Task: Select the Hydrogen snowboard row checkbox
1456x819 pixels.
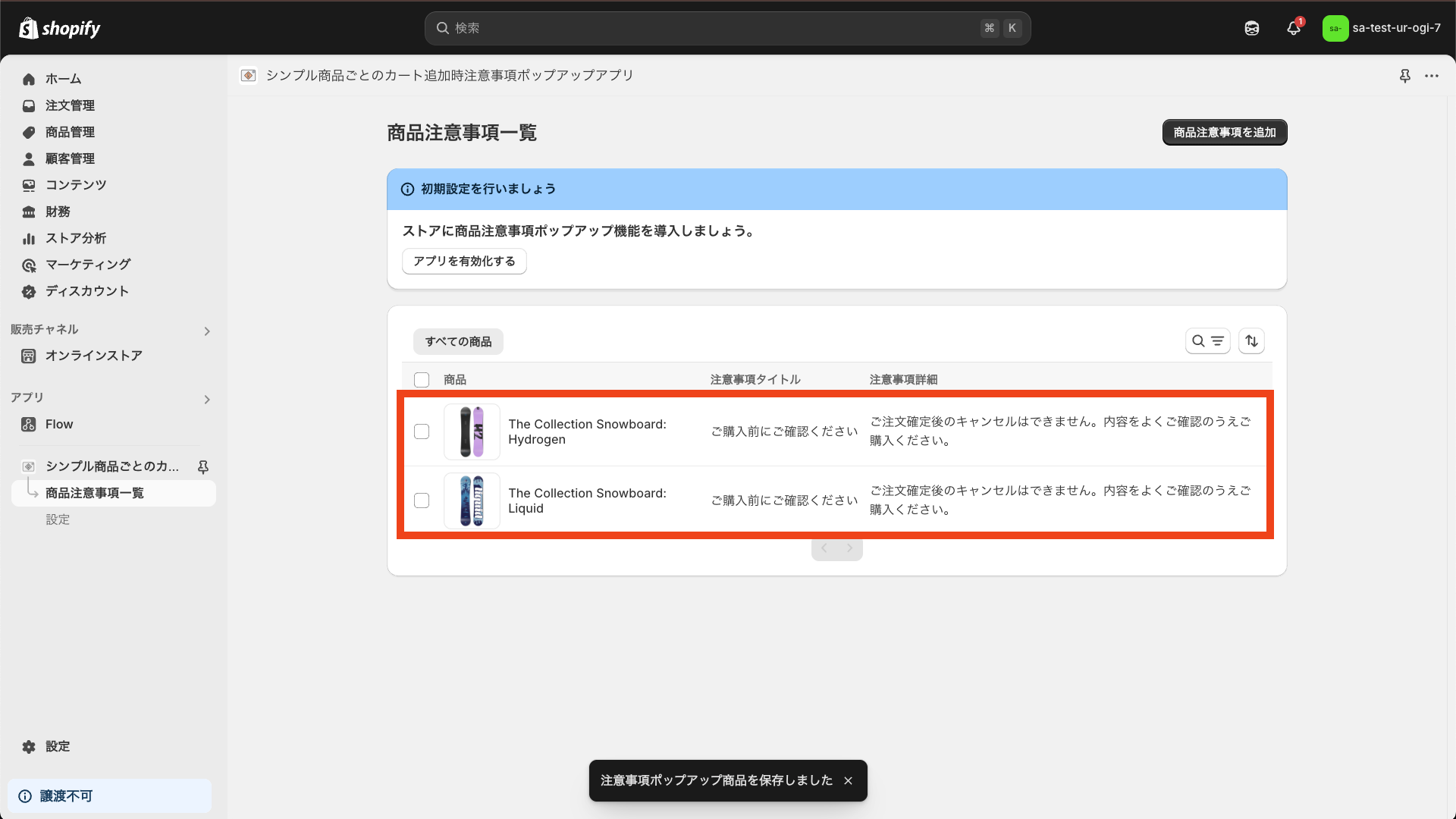Action: click(422, 431)
